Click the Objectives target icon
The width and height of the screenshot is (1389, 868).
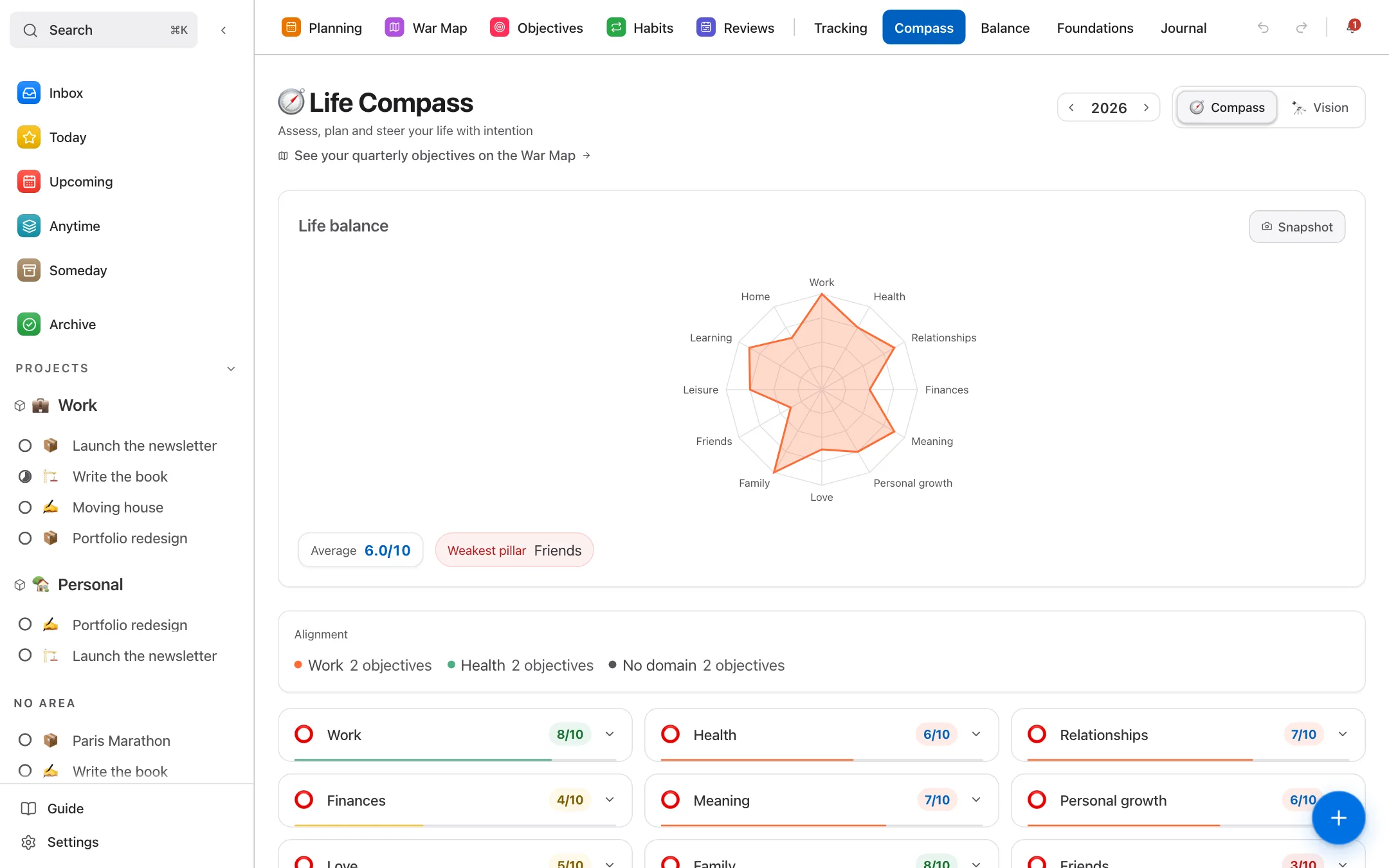pyautogui.click(x=500, y=27)
